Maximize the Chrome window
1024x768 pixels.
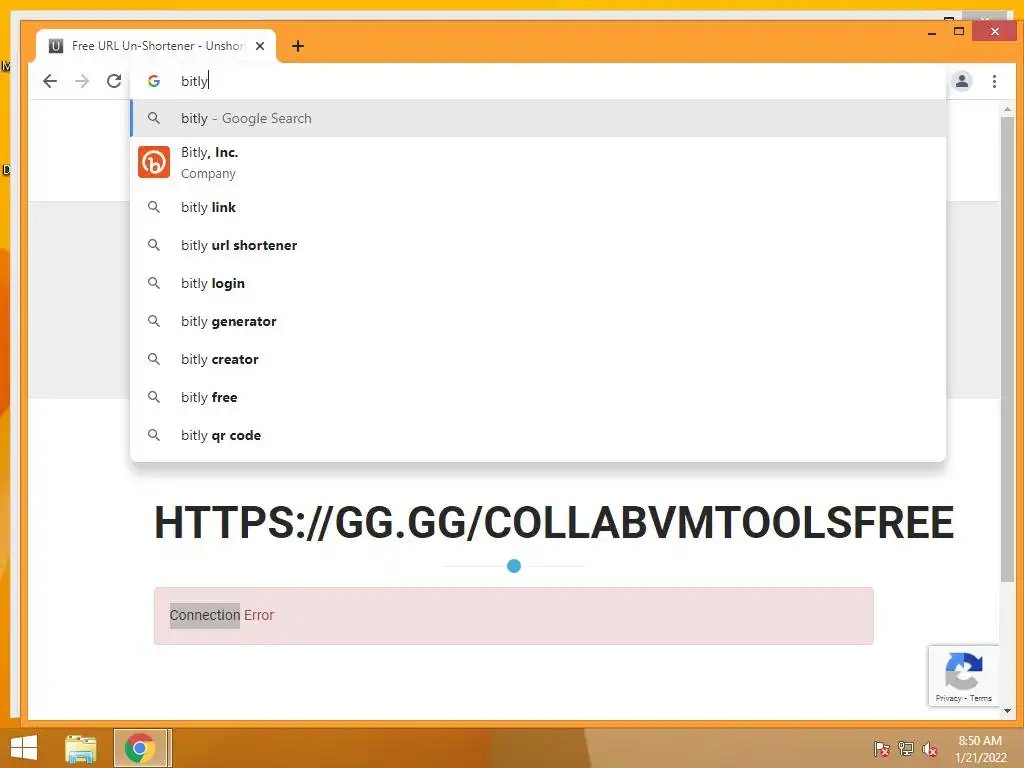click(x=959, y=31)
